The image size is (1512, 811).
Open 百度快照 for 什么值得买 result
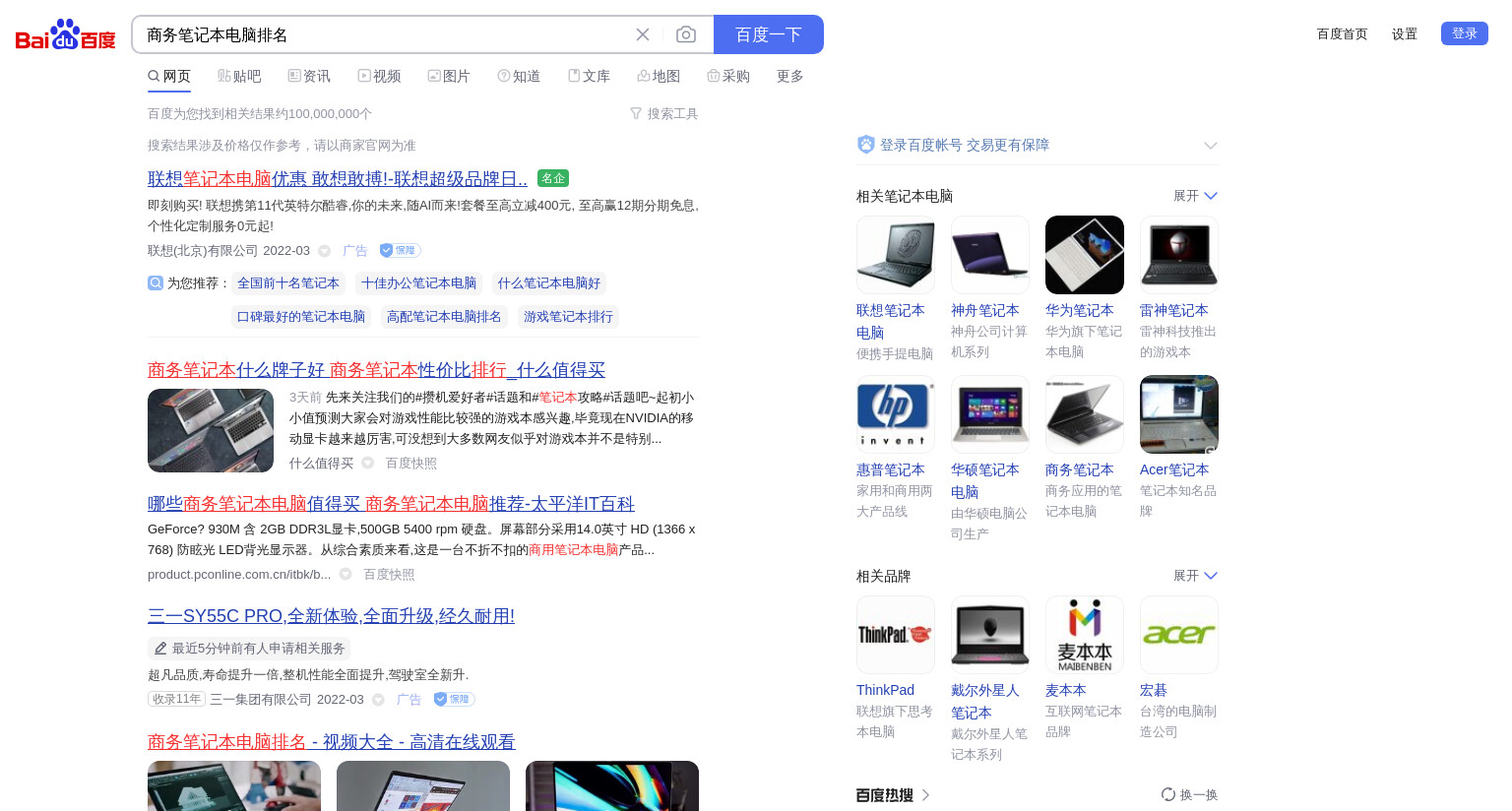coord(411,464)
